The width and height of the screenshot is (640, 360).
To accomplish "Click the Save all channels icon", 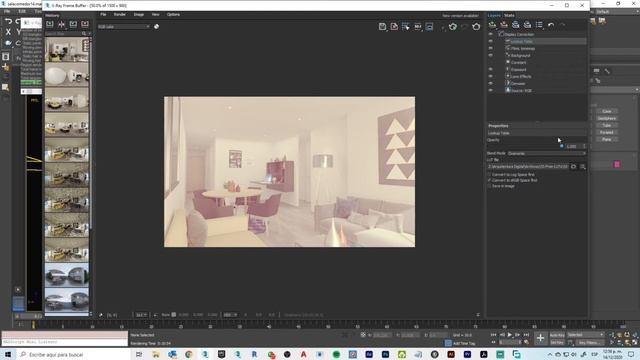I will click(x=394, y=27).
